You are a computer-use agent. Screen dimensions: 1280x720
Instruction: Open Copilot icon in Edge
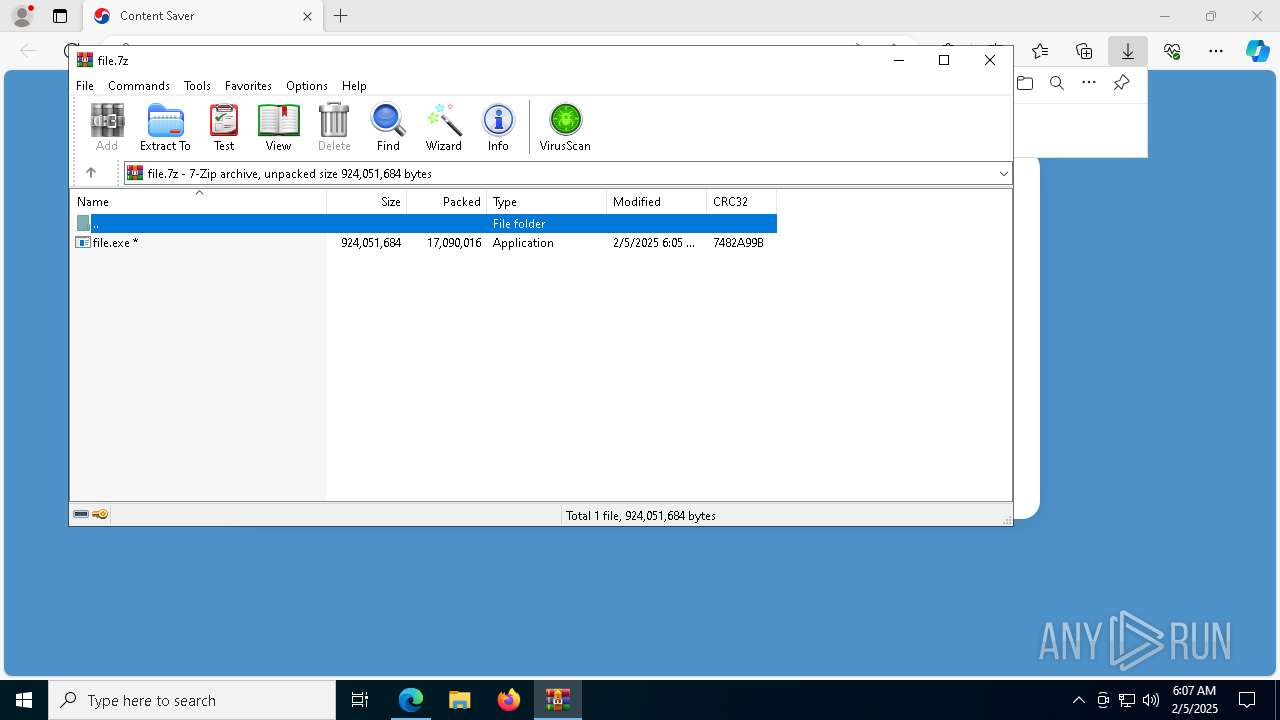tap(1257, 51)
